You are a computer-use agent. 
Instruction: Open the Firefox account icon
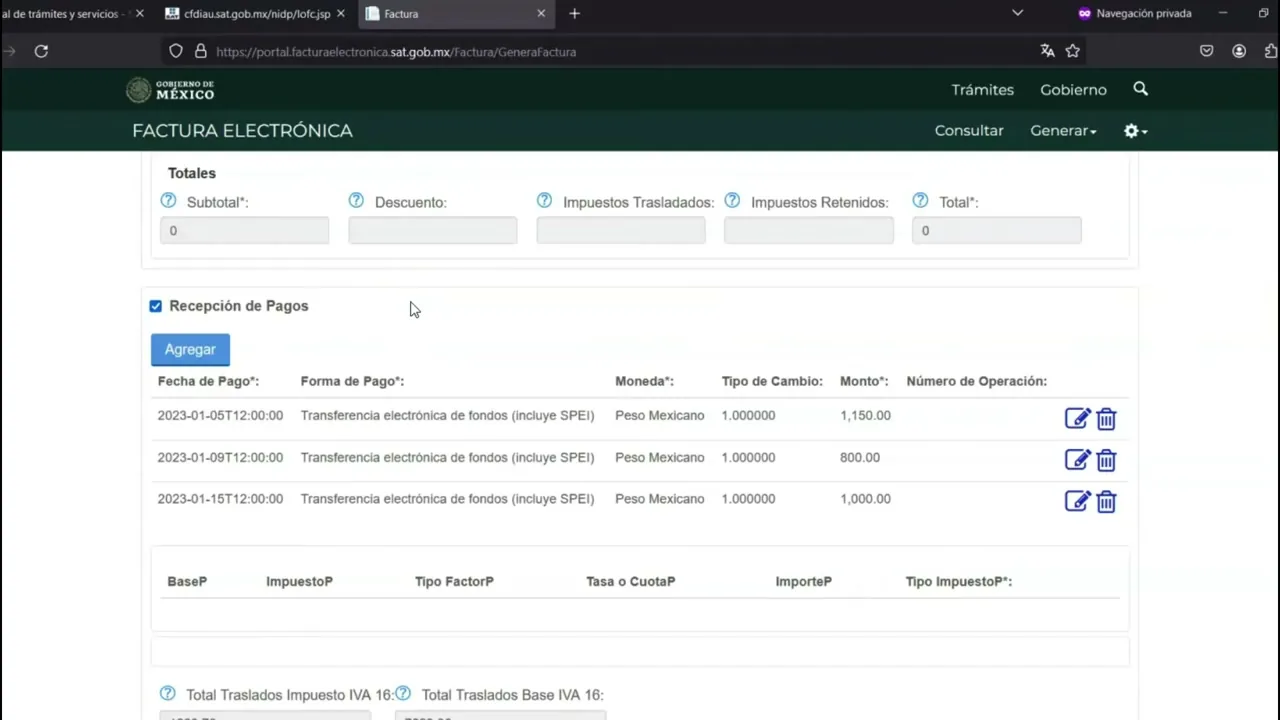tap(1239, 51)
